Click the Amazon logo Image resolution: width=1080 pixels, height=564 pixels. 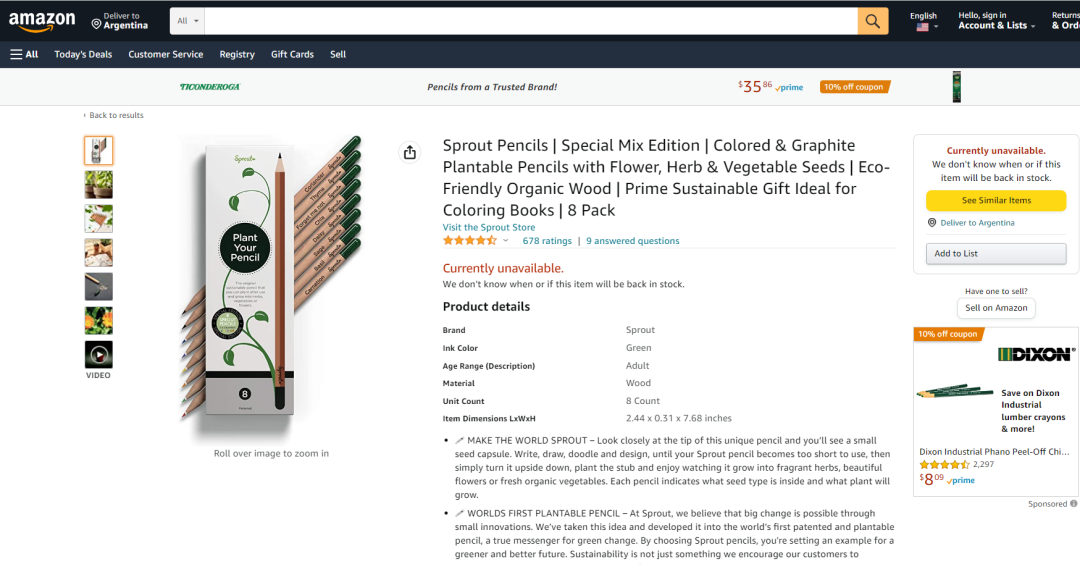pos(42,21)
